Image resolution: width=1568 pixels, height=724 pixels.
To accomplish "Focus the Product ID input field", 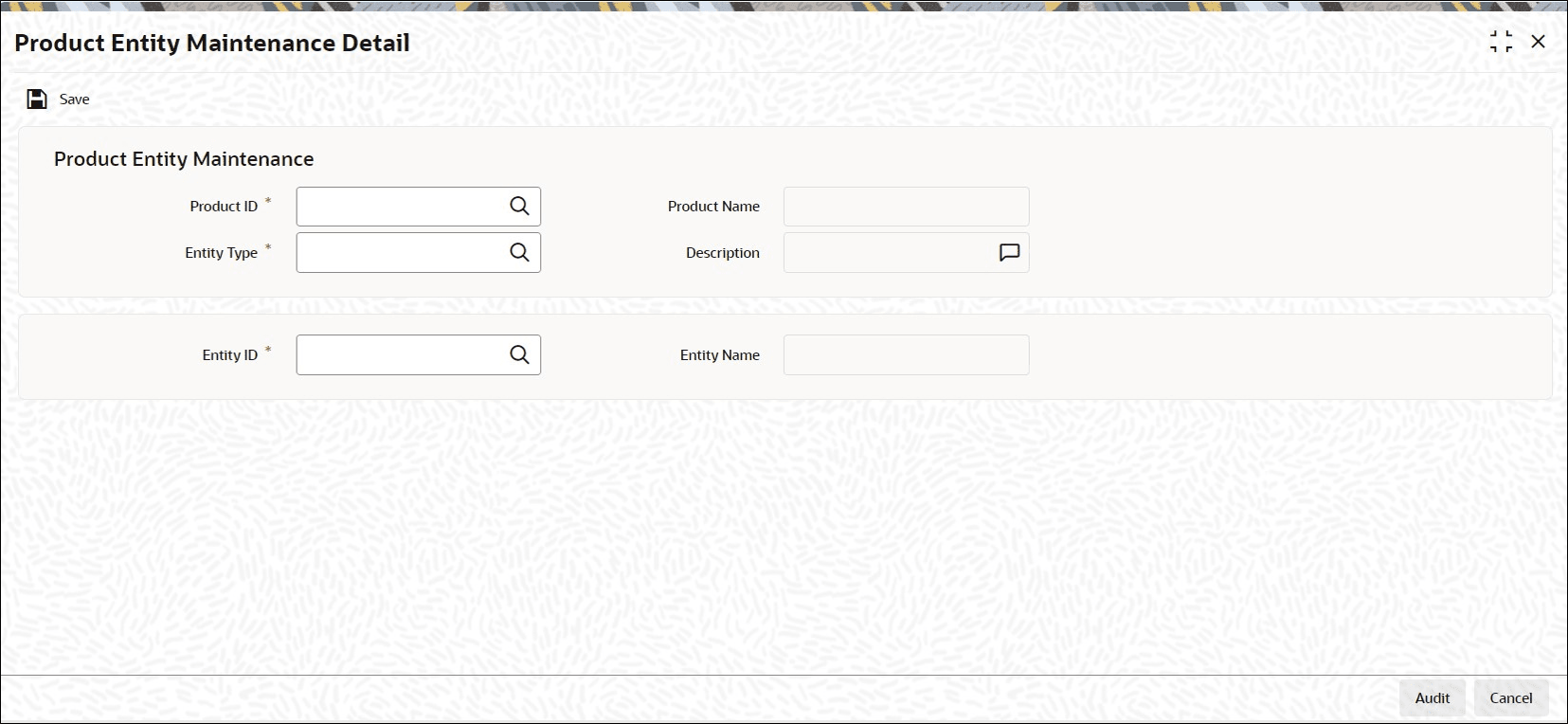I will [419, 207].
